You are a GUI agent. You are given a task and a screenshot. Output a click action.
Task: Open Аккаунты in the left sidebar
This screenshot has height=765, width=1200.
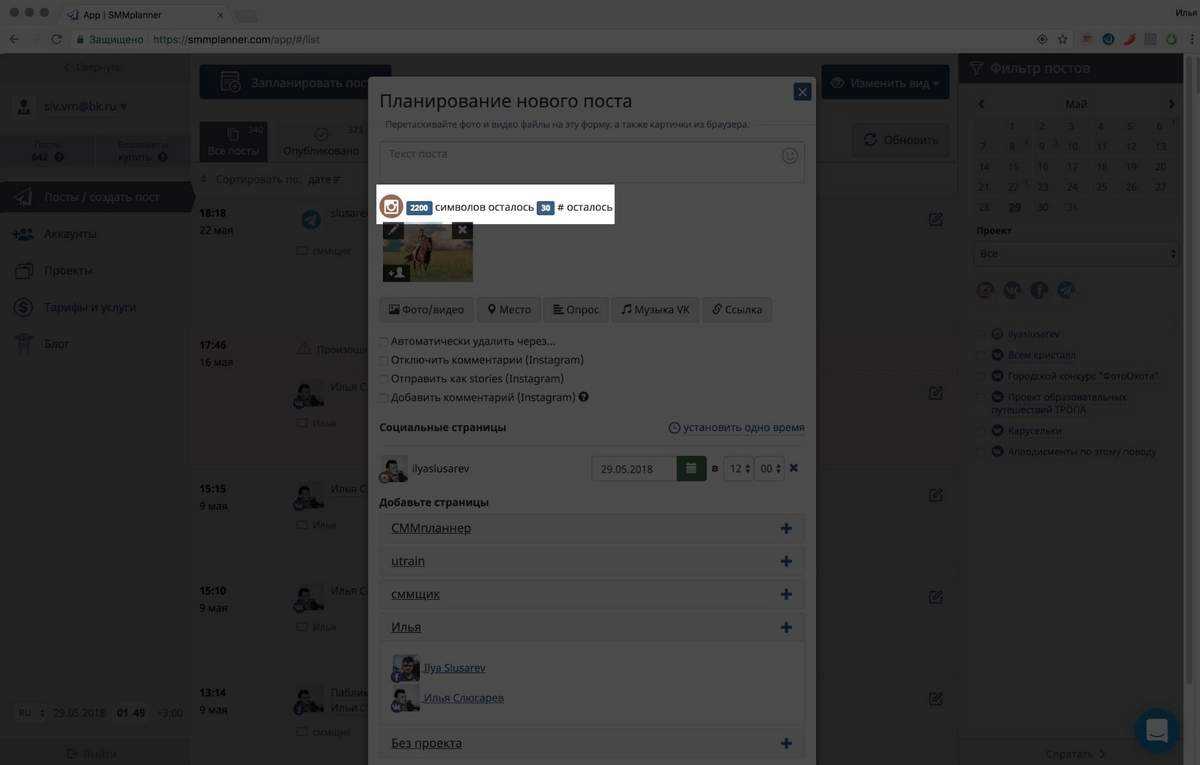tap(70, 234)
